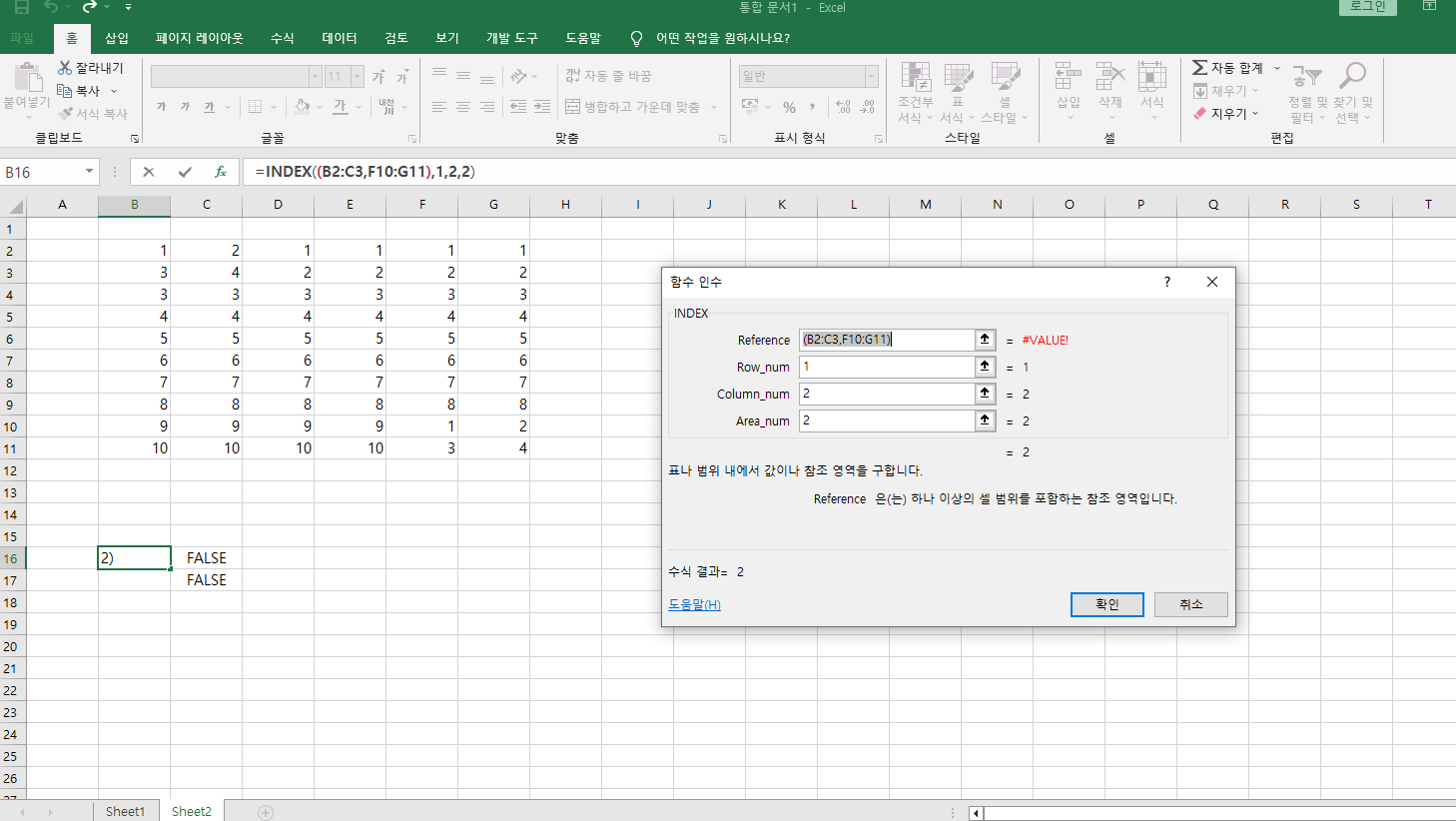Select the Format Painter (서식 복사) brush
The image size is (1456, 821).
(x=65, y=114)
